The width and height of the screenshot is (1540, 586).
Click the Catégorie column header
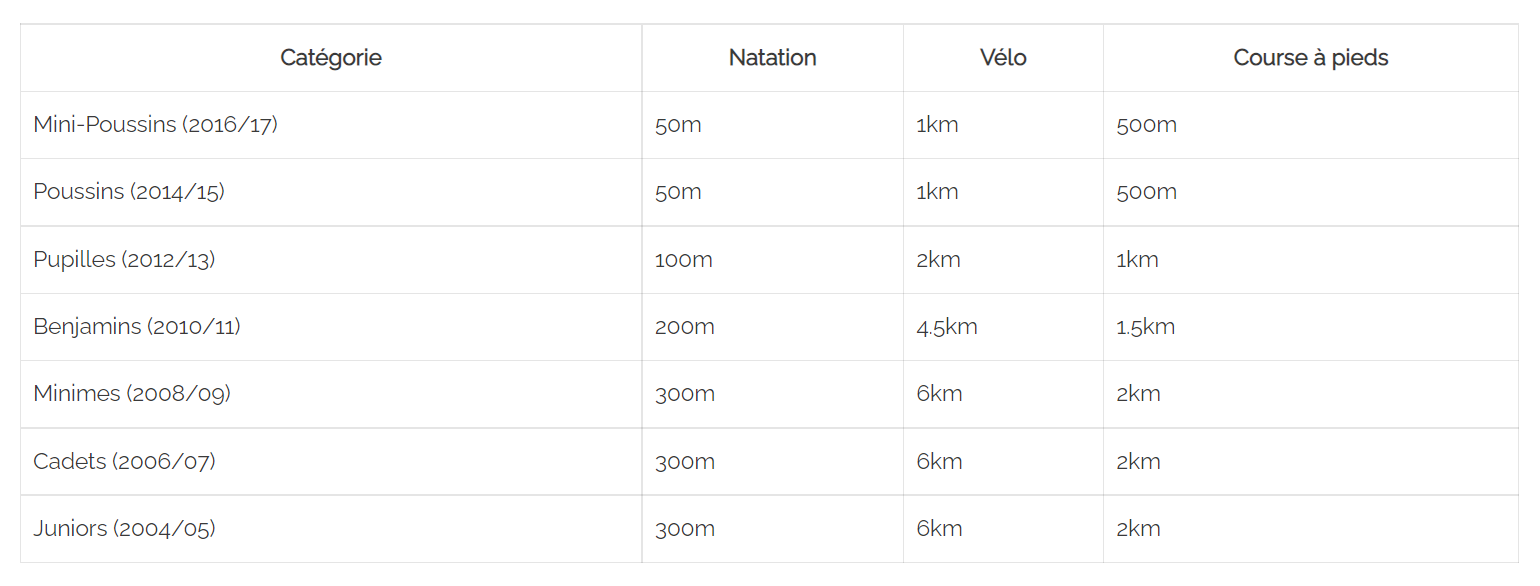331,58
